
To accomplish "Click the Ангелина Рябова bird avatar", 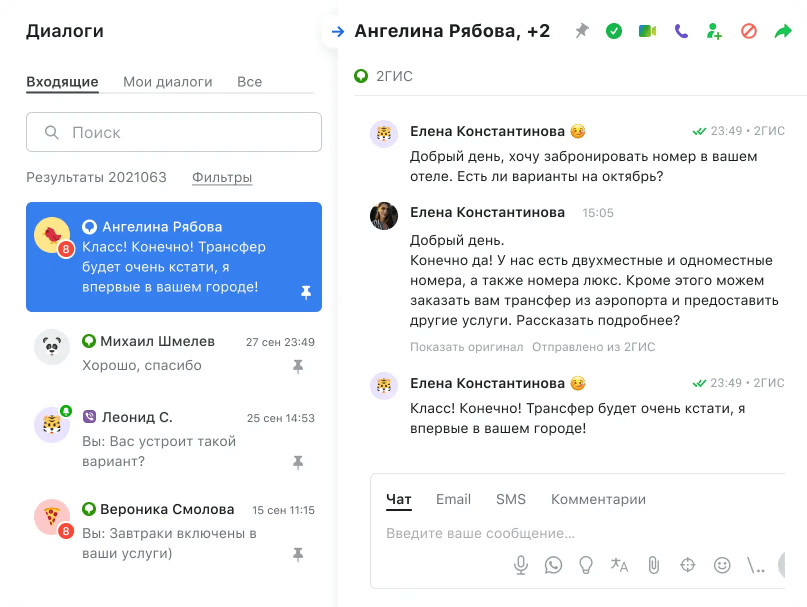I will click(52, 235).
